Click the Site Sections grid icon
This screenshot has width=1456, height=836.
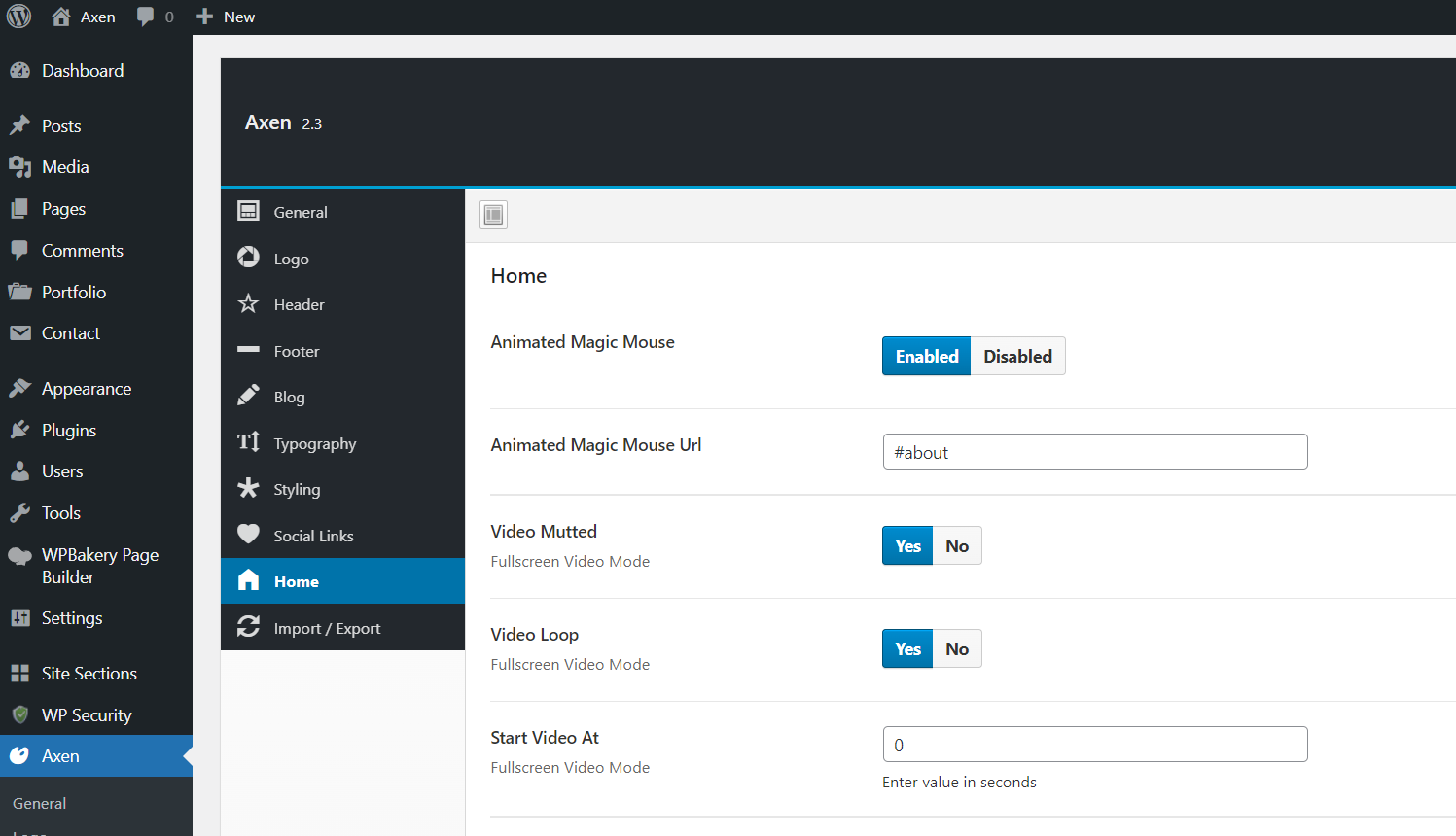pos(19,673)
